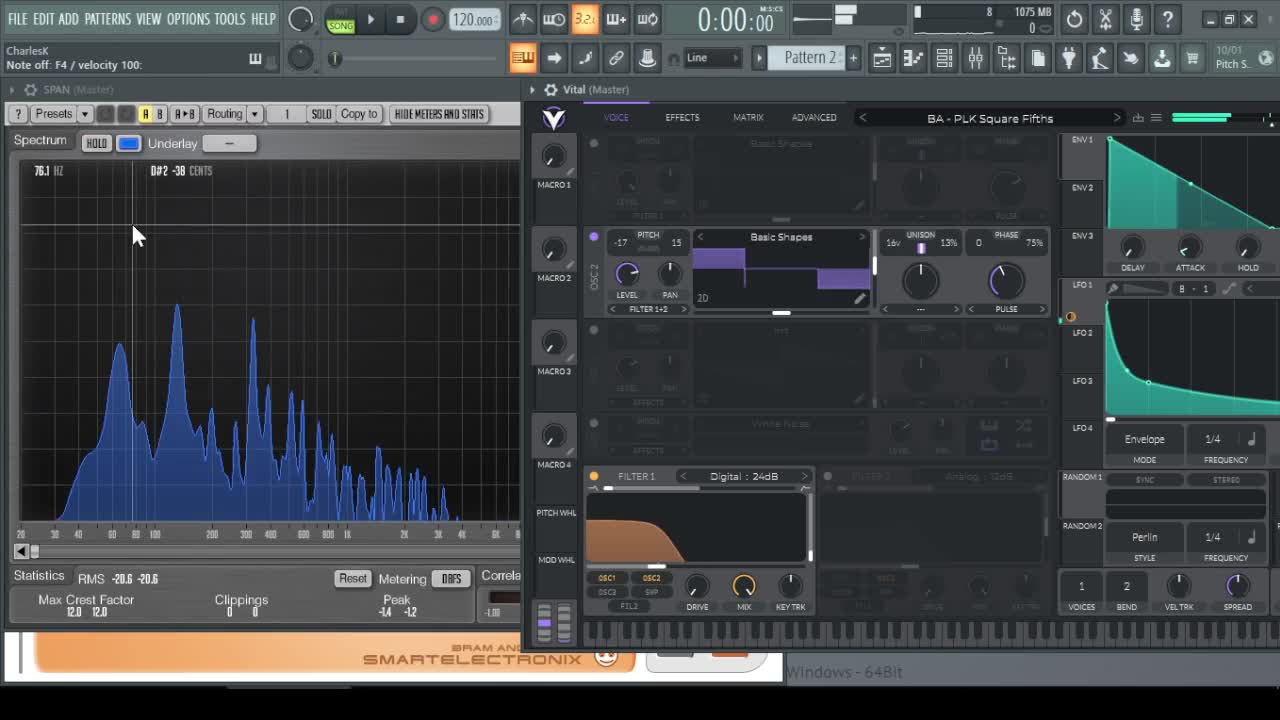This screenshot has height=720, width=1280.
Task: Choose next wavetable after Basic Shapes
Action: click(x=862, y=237)
